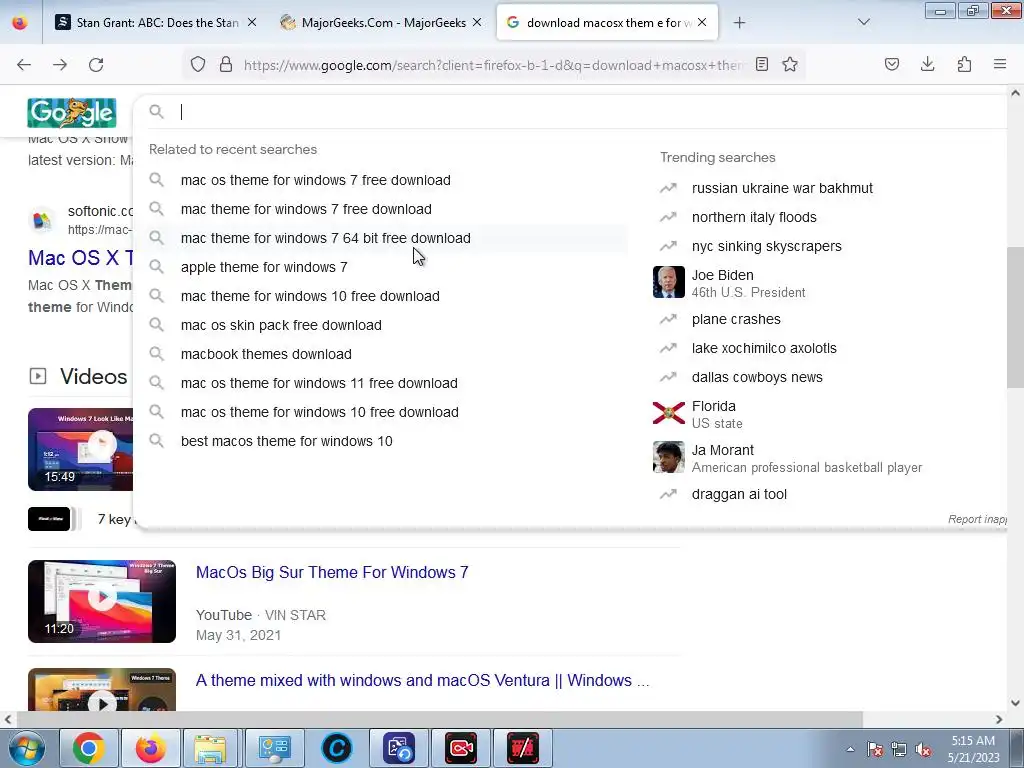The height and width of the screenshot is (768, 1024).
Task: Bookmark this page with the star icon
Action: click(x=790, y=65)
